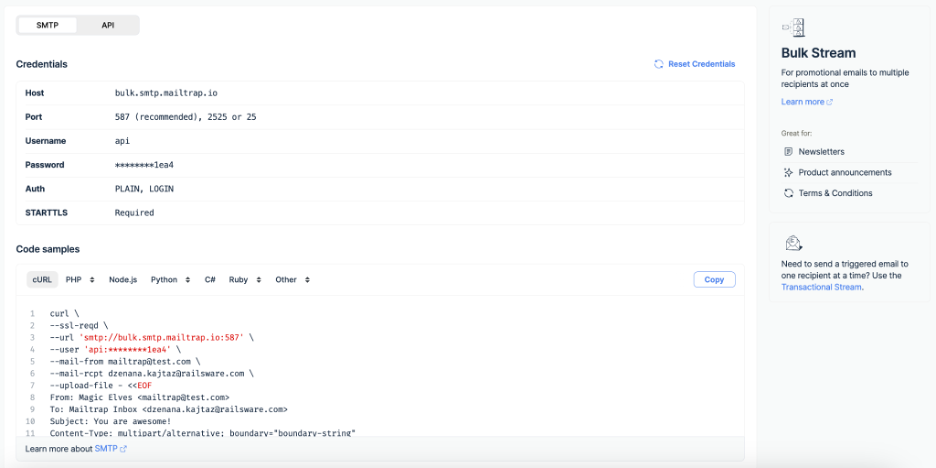Click the masked password ending 1ea4

tap(144, 165)
